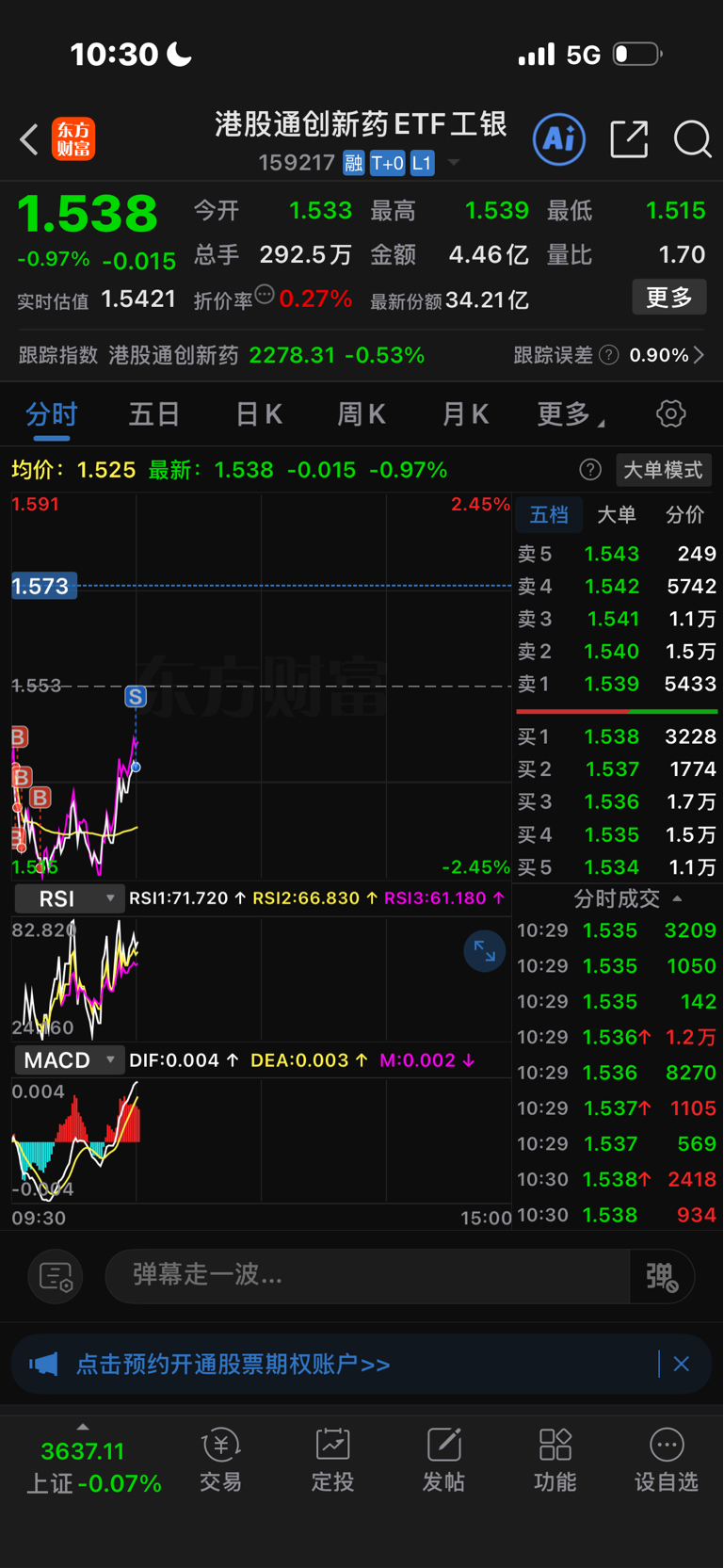Viewport: 724px width, 1568px height.
Task: Focus the 弹幕走一波 input field
Action: coord(367,1276)
